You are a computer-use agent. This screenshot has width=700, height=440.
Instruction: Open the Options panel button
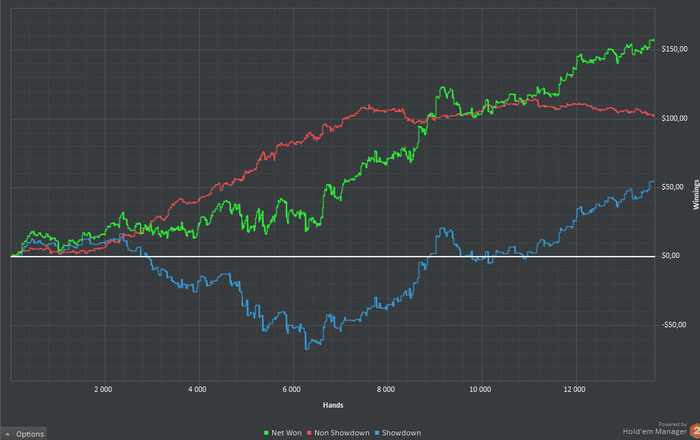(23, 434)
